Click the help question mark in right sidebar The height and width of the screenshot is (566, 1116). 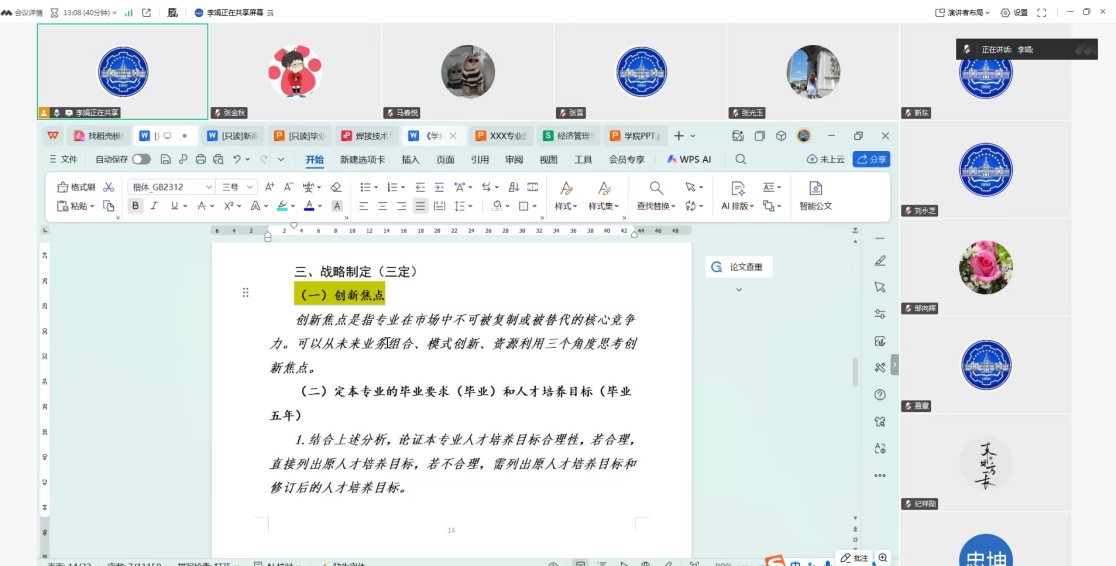coord(880,395)
